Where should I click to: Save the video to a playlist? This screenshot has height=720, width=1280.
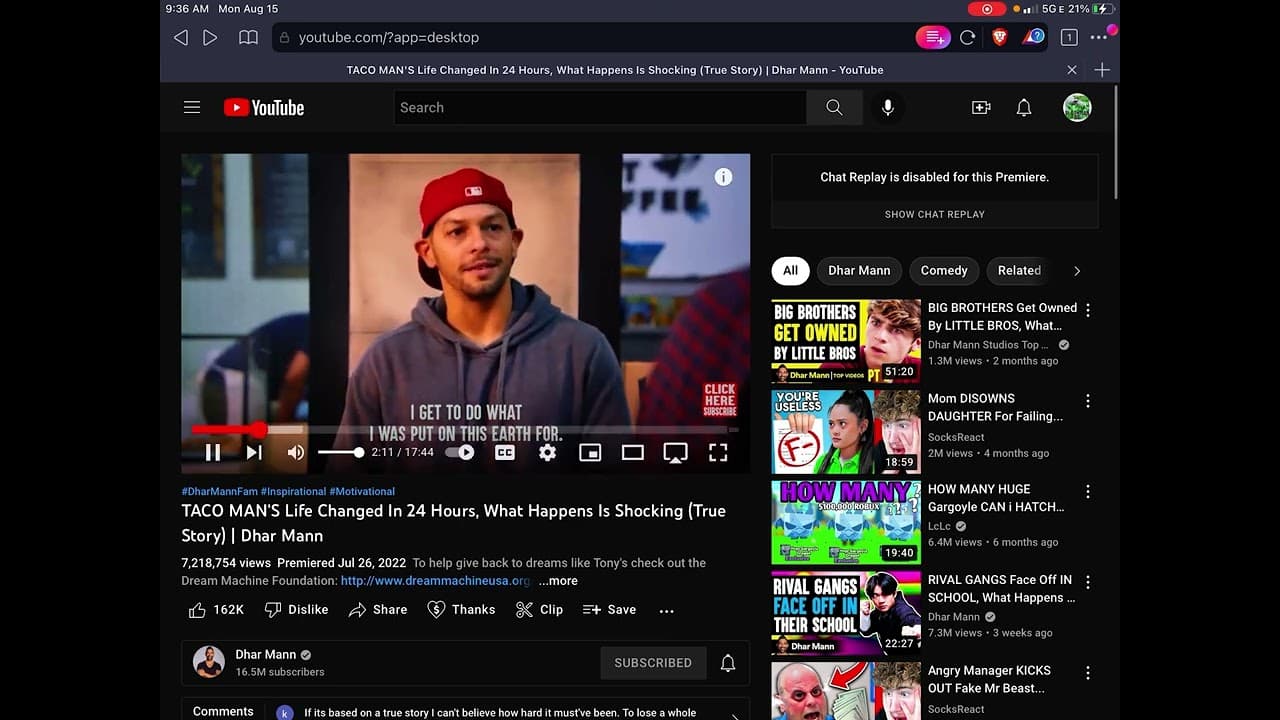point(609,609)
